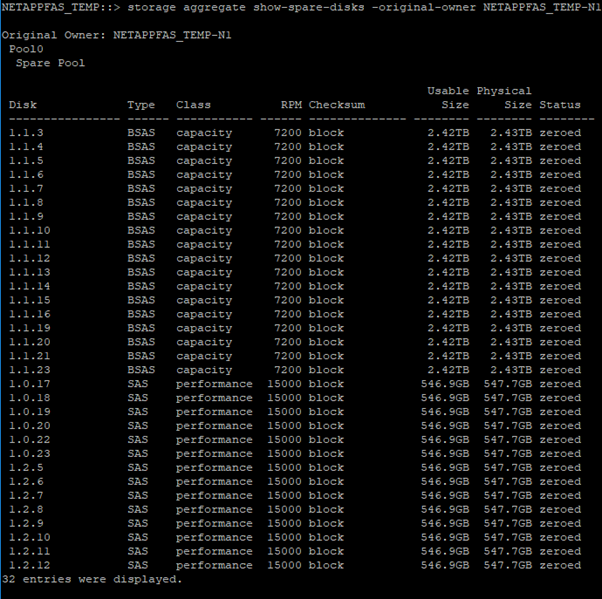The image size is (602, 599).
Task: Select disk name 1.1.8
Action: [26, 202]
